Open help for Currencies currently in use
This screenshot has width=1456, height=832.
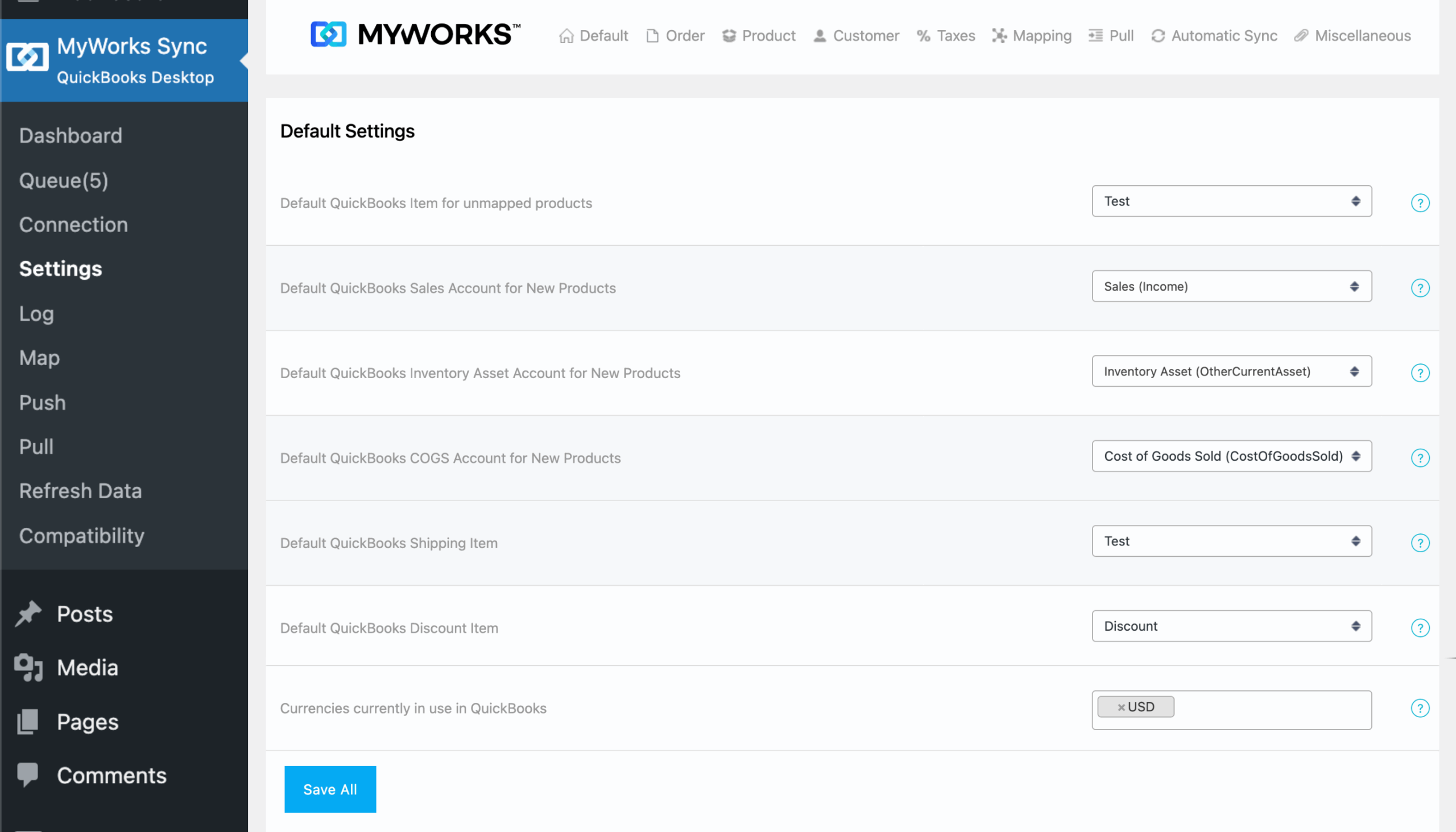pos(1420,708)
